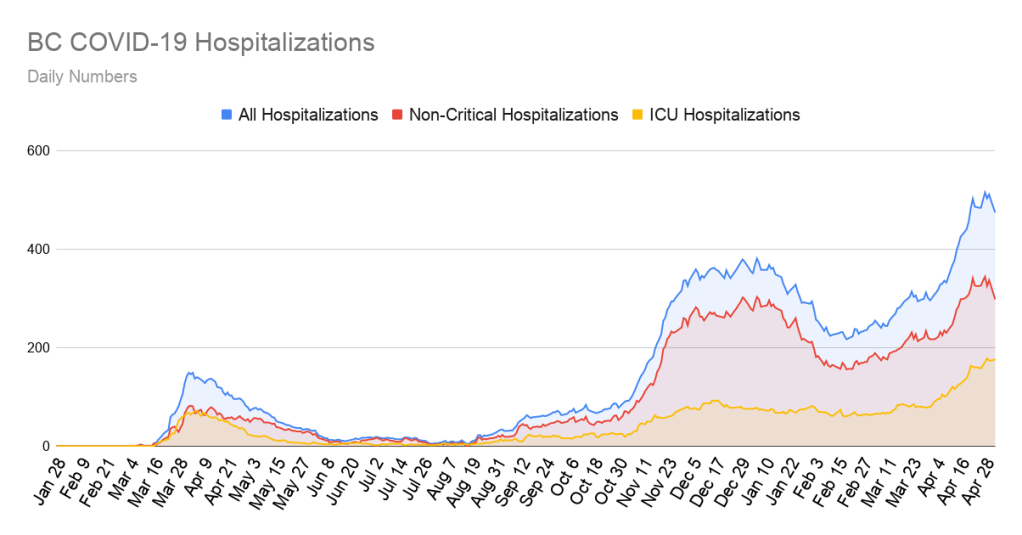Image resolution: width=1022 pixels, height=535 pixels.
Task: Select the All Hospitalizations legend label
Action: click(x=308, y=115)
